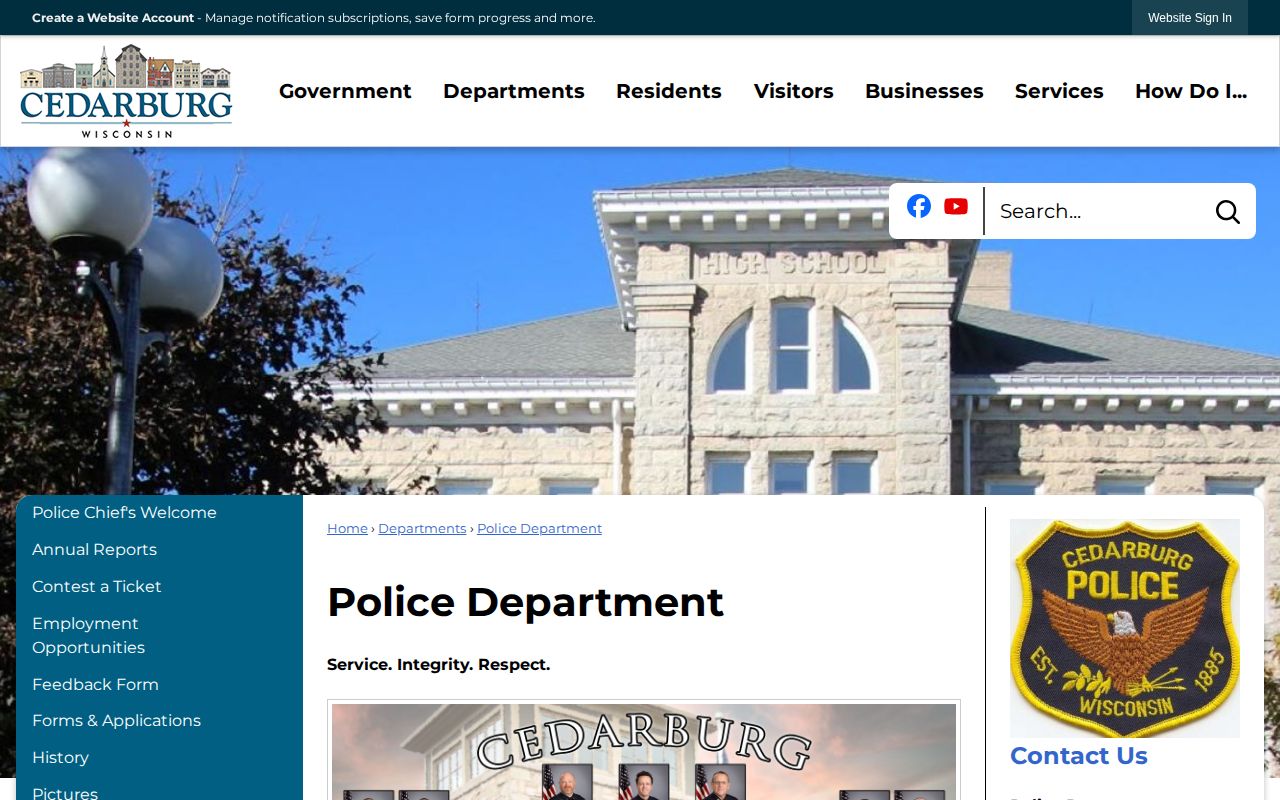Click the Cedarburg Wisconsin logo
This screenshot has width=1280, height=800.
point(126,91)
